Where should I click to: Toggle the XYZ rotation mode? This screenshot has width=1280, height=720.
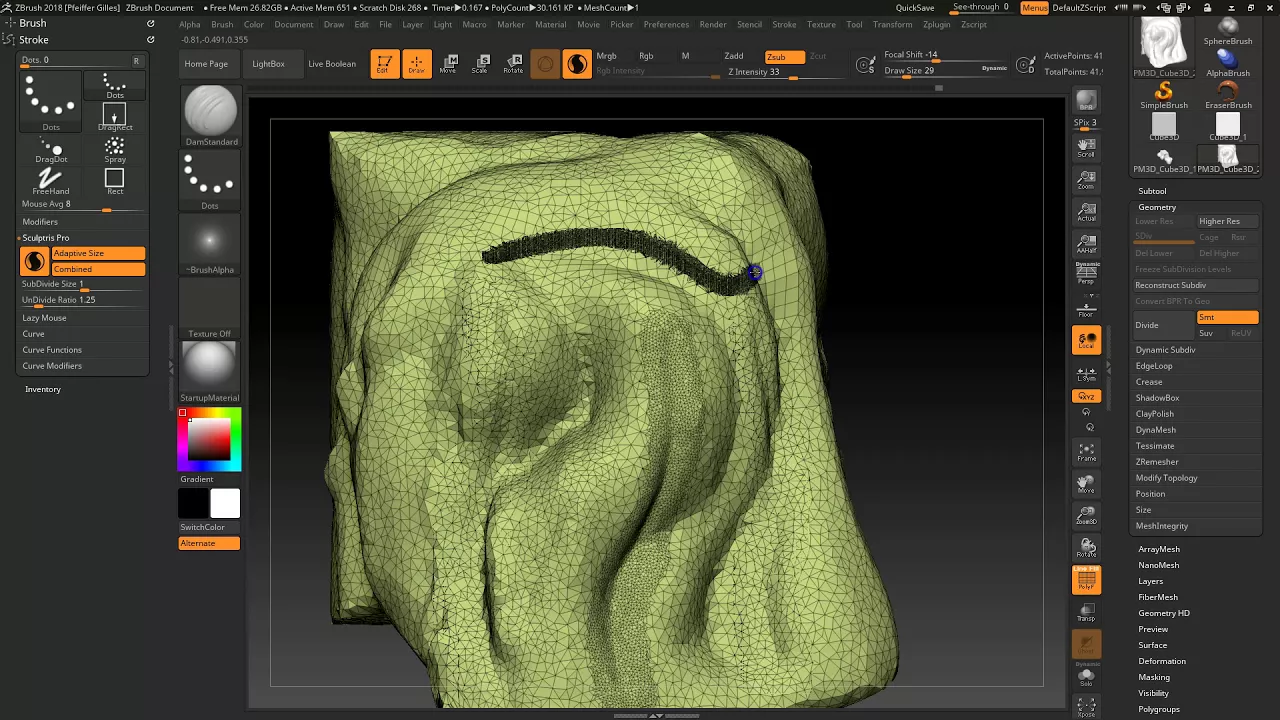[x=1086, y=396]
